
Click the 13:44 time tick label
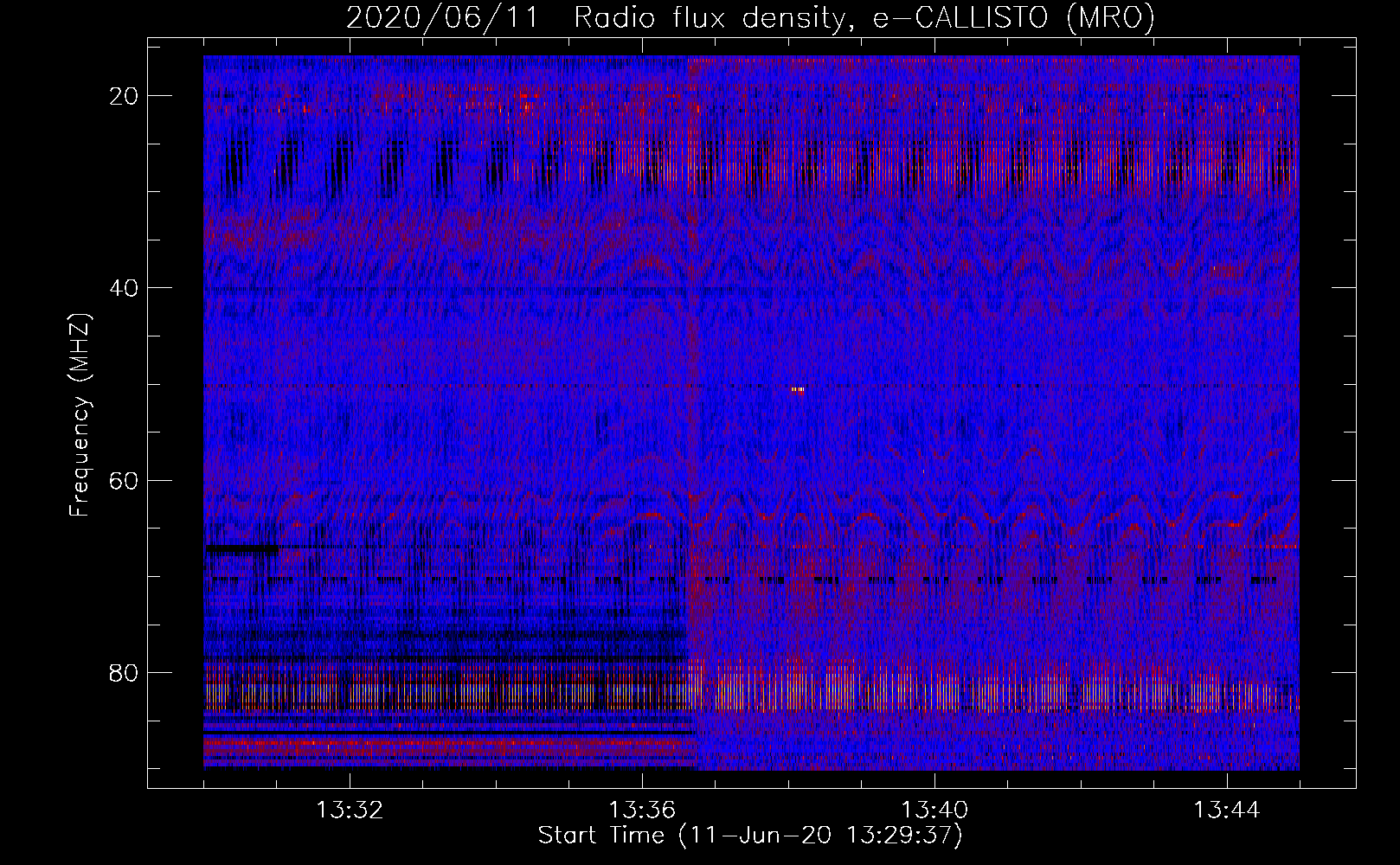coord(1227,811)
